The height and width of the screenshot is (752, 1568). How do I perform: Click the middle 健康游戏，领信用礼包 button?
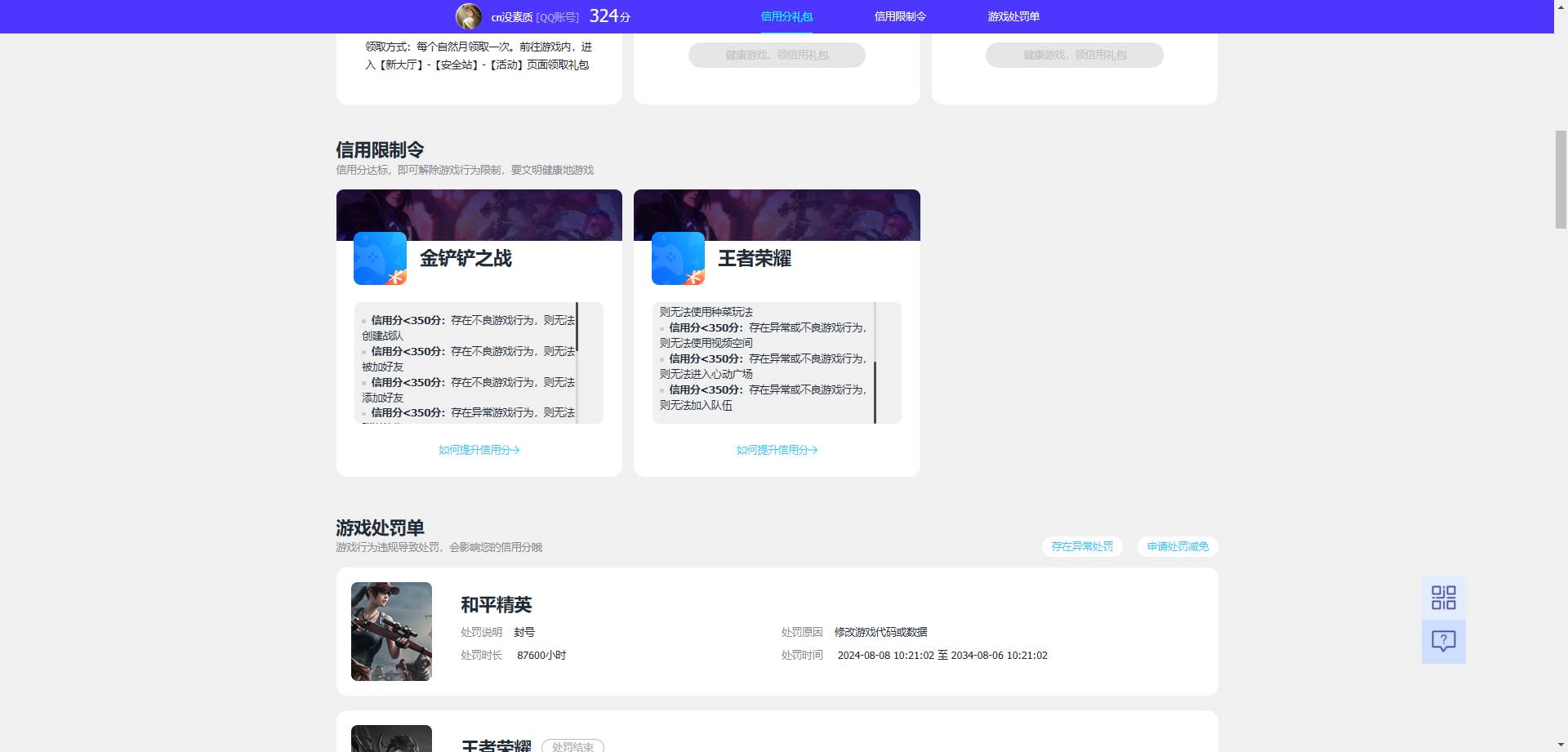777,55
